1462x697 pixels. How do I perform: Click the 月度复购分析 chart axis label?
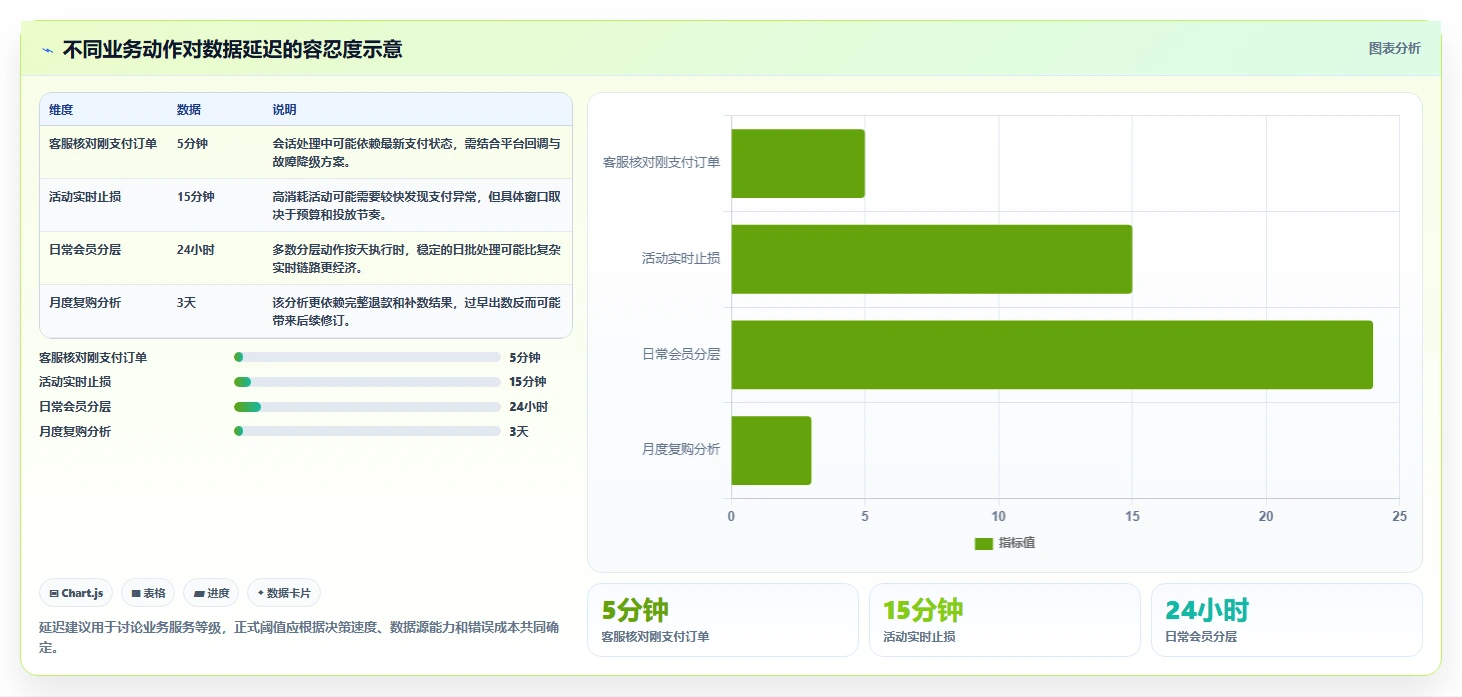pos(681,450)
